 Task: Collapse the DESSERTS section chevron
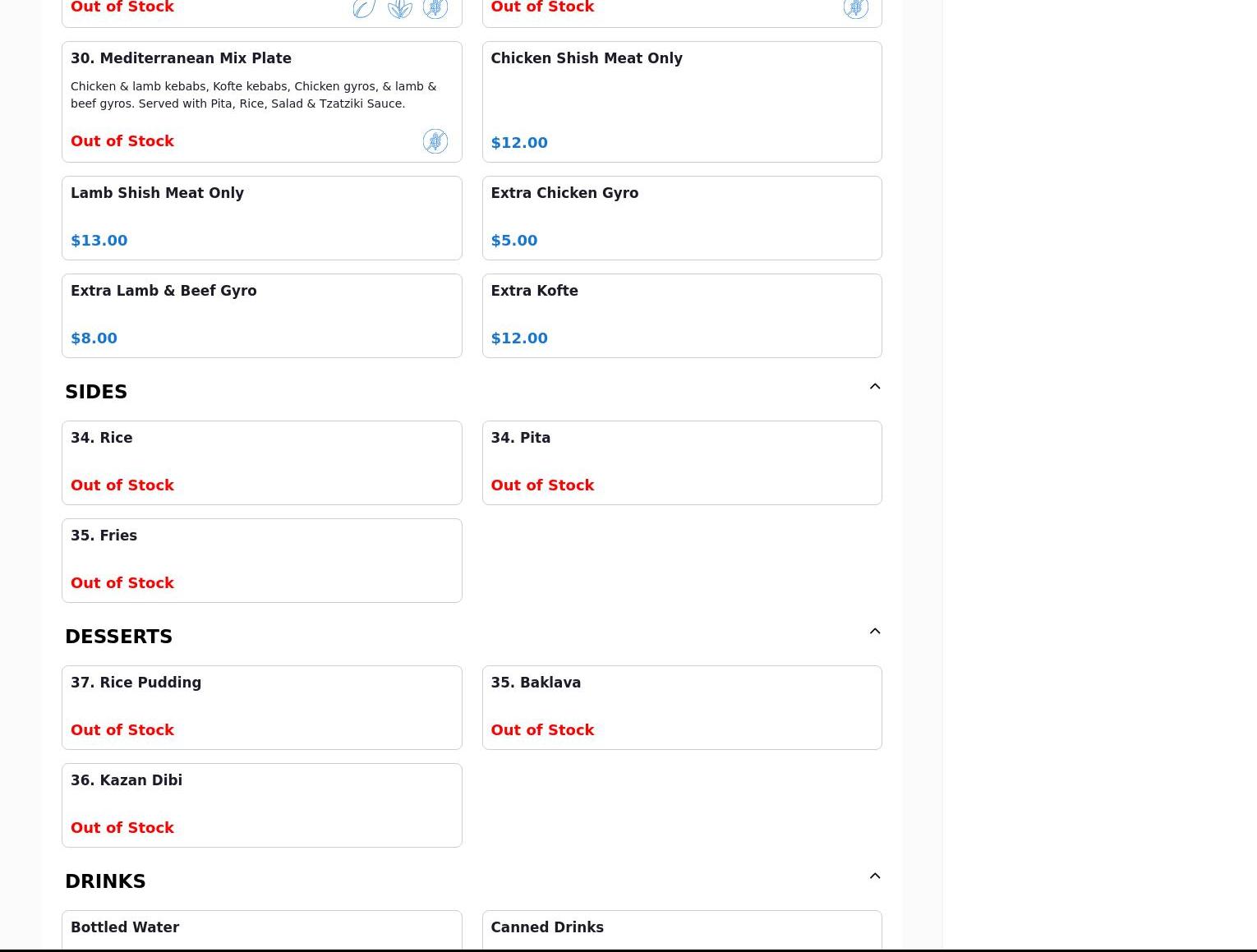click(x=874, y=632)
